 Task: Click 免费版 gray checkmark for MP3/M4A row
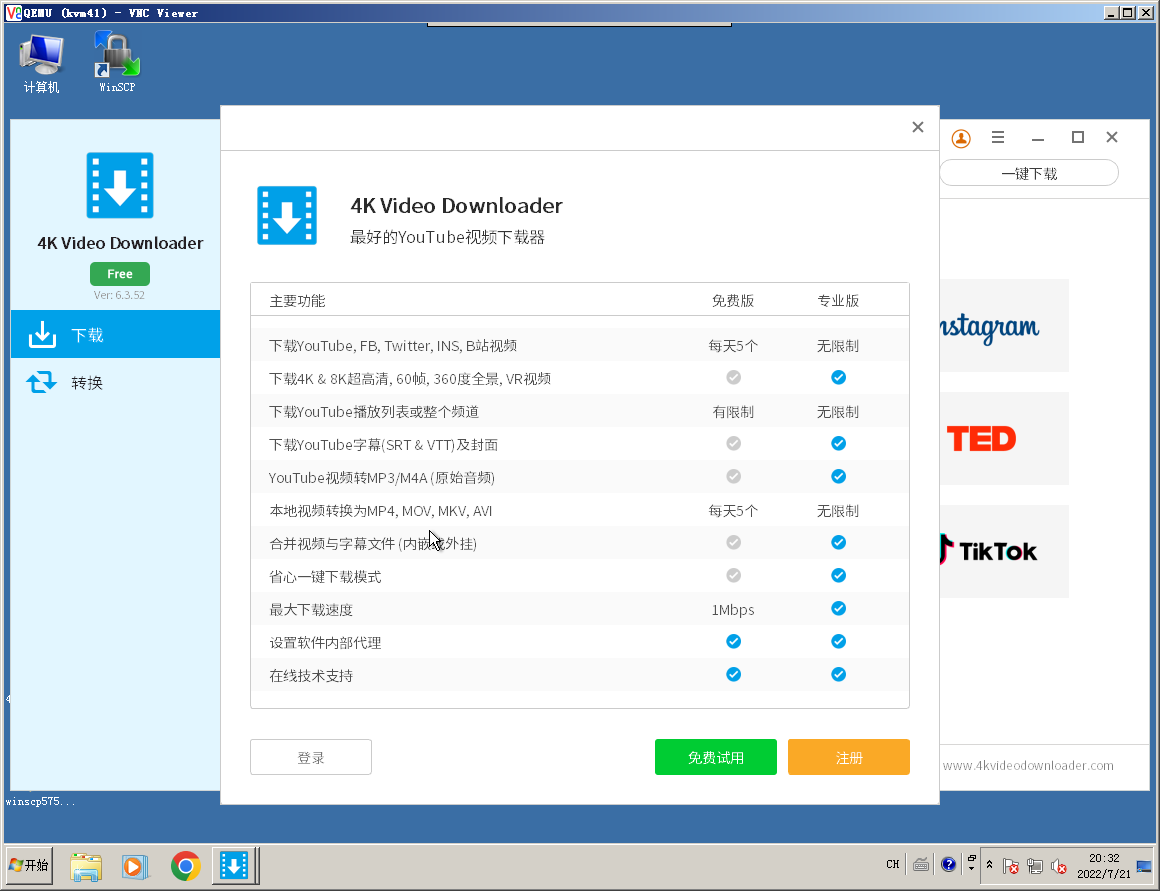pyautogui.click(x=733, y=477)
